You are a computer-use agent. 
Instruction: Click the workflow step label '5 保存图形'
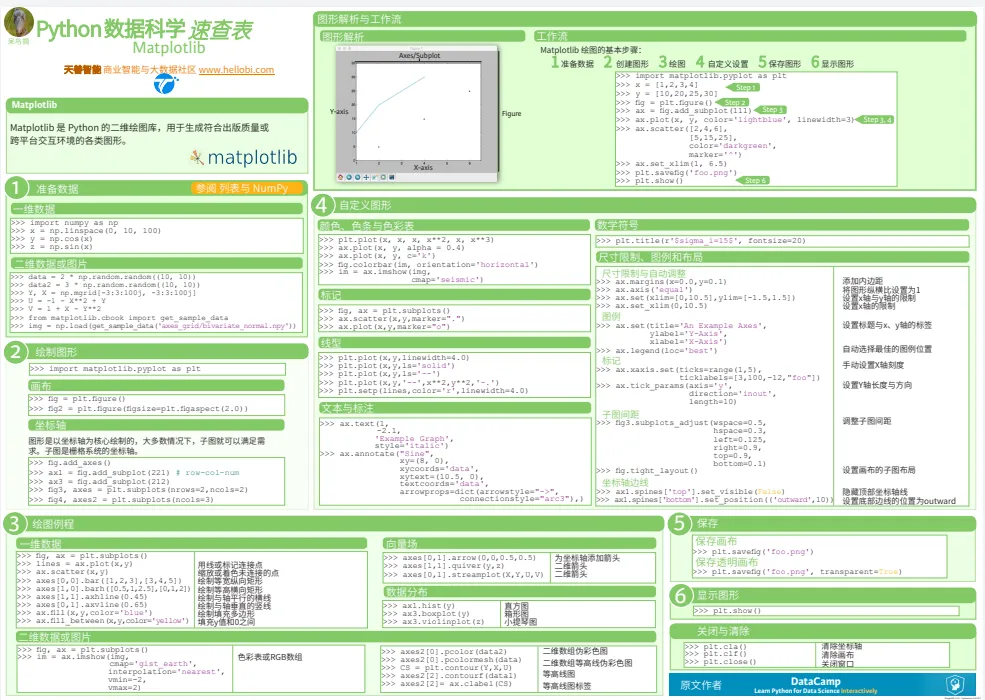click(x=780, y=62)
